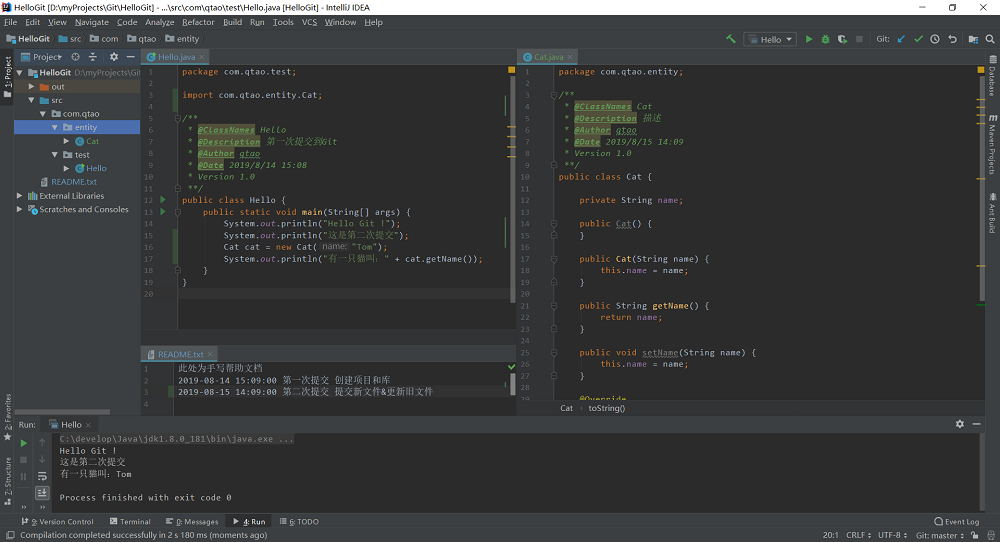1000x542 pixels.
Task: Expand Scratches and Consoles node
Action: [x=20, y=209]
